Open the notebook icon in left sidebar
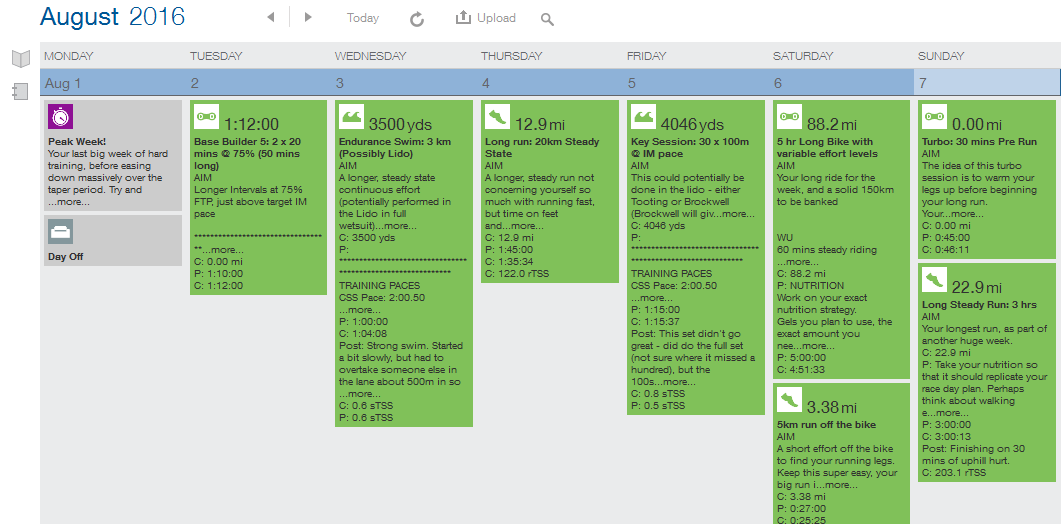Screen dimensions: 1061x524 [20, 92]
